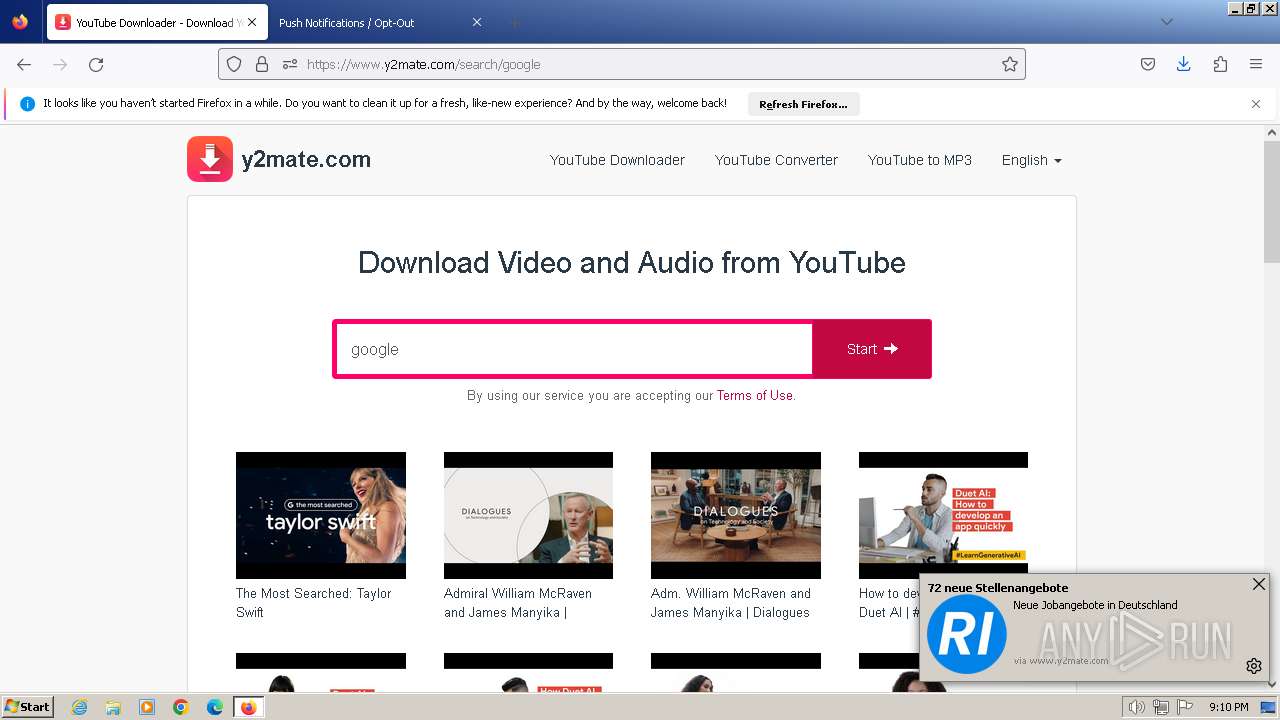
Task: Click the Start search button
Action: point(872,349)
